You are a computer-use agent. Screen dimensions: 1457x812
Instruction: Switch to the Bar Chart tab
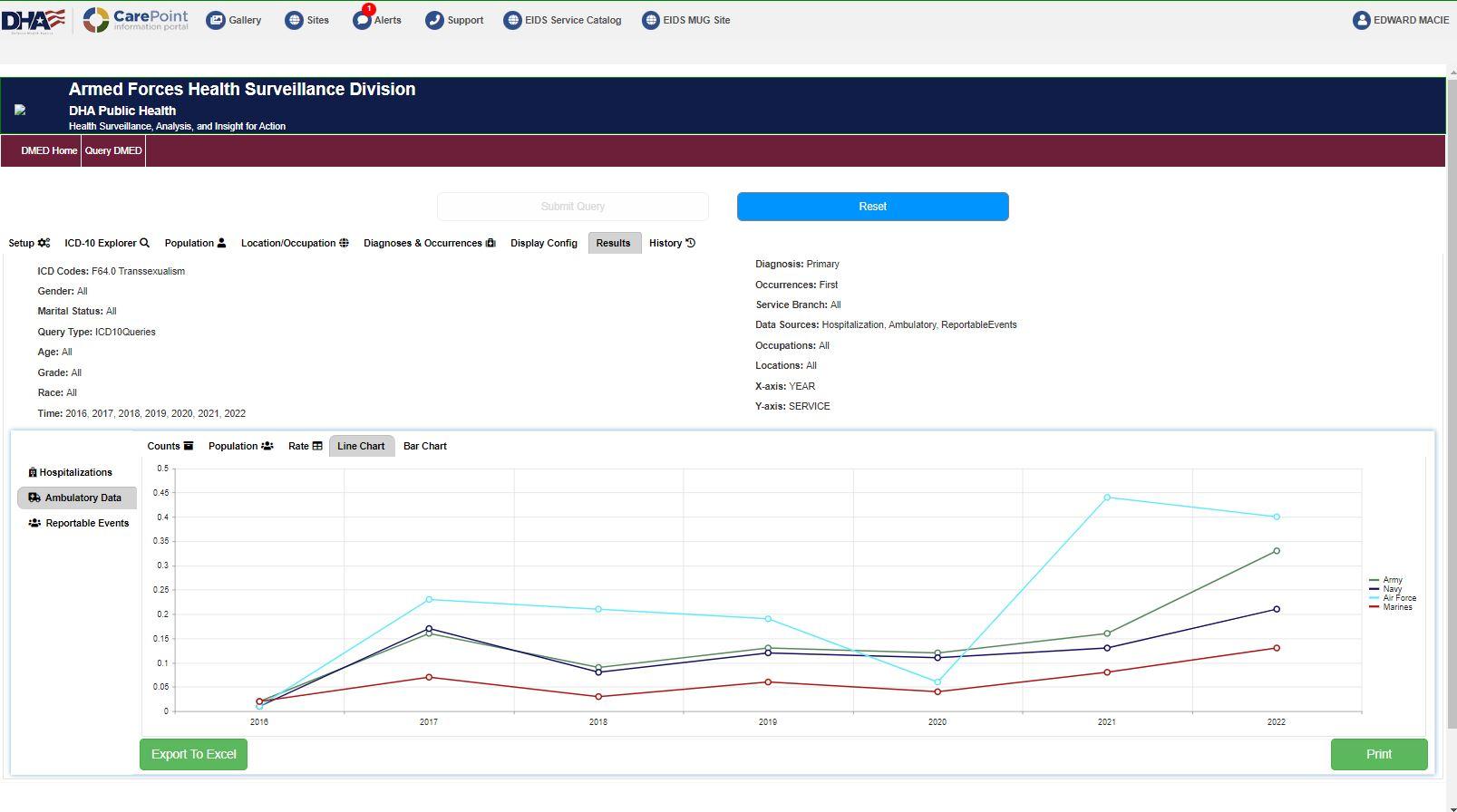pyautogui.click(x=424, y=446)
